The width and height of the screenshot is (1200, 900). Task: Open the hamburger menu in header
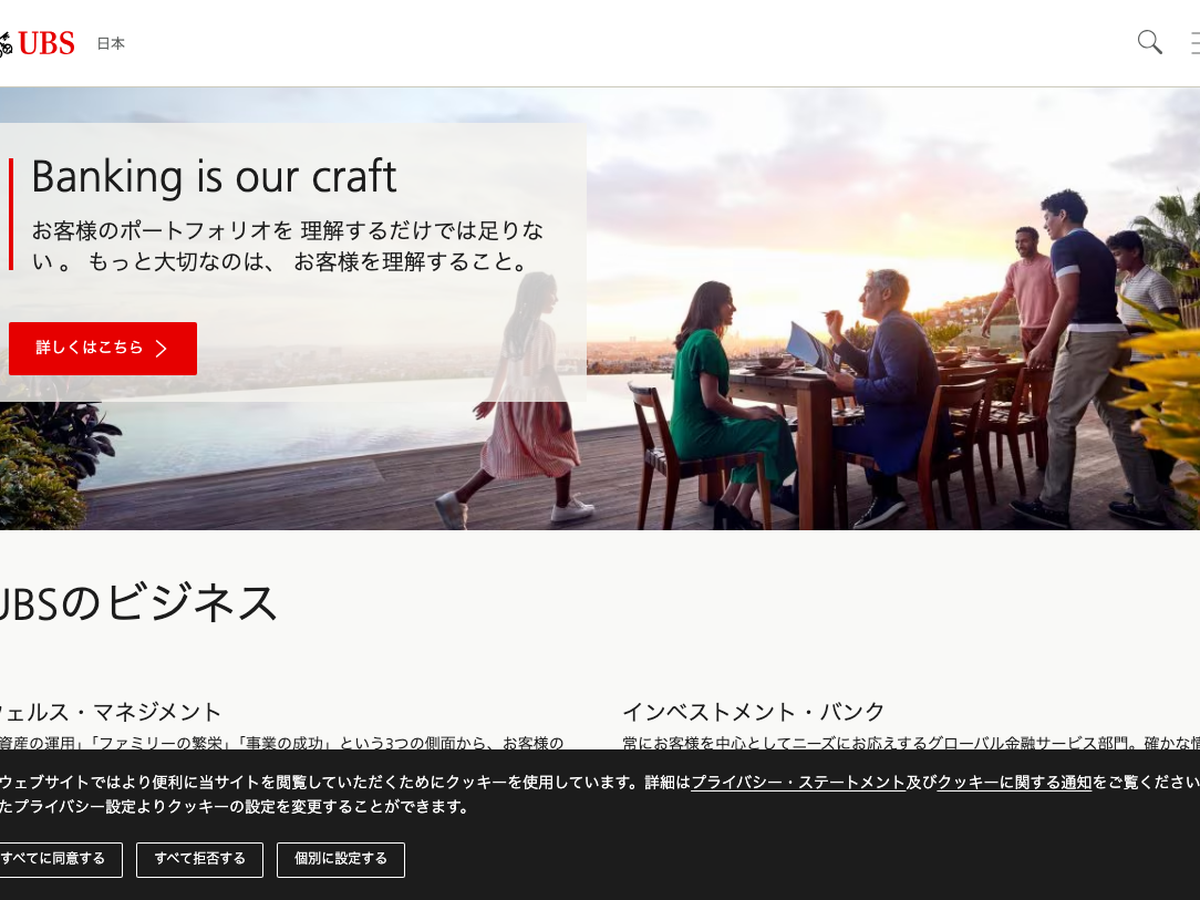point(1194,43)
